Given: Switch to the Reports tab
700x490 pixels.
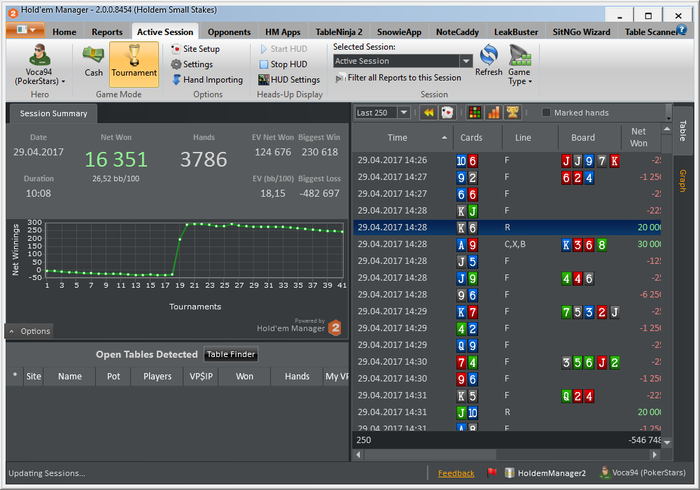Looking at the screenshot, I should [x=107, y=32].
